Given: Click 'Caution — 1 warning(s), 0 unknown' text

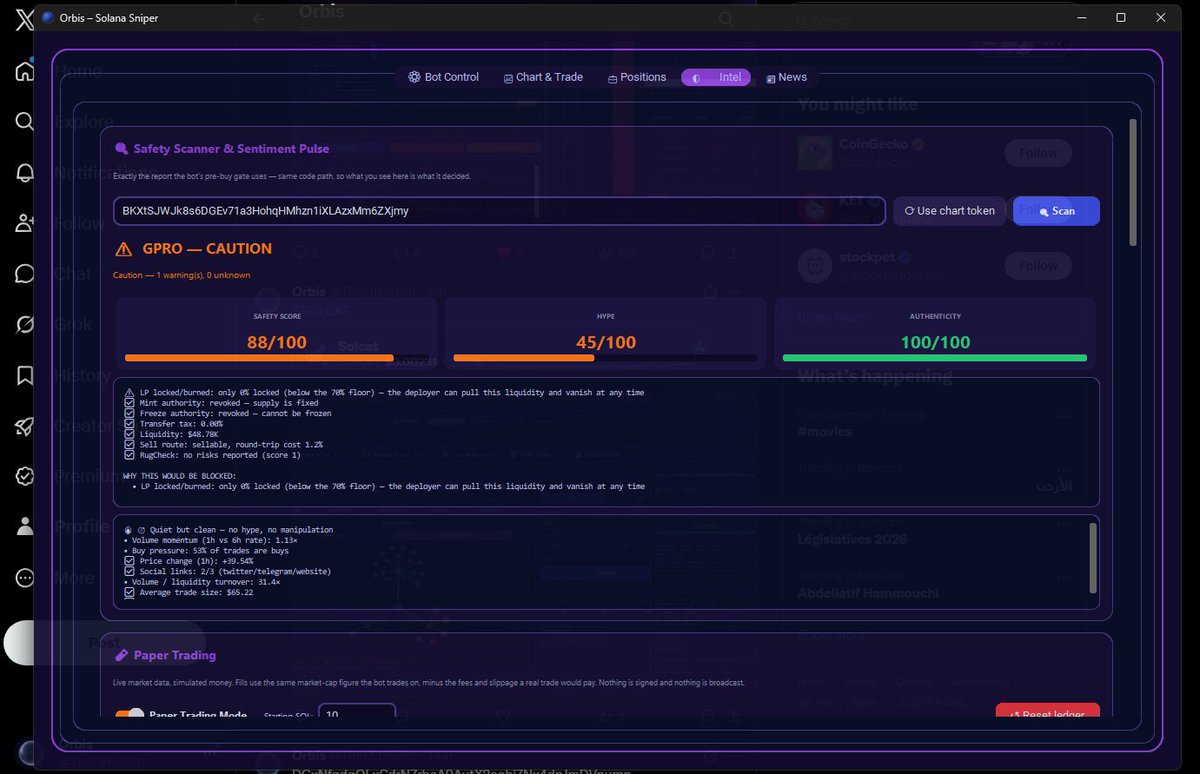Looking at the screenshot, I should point(182,275).
